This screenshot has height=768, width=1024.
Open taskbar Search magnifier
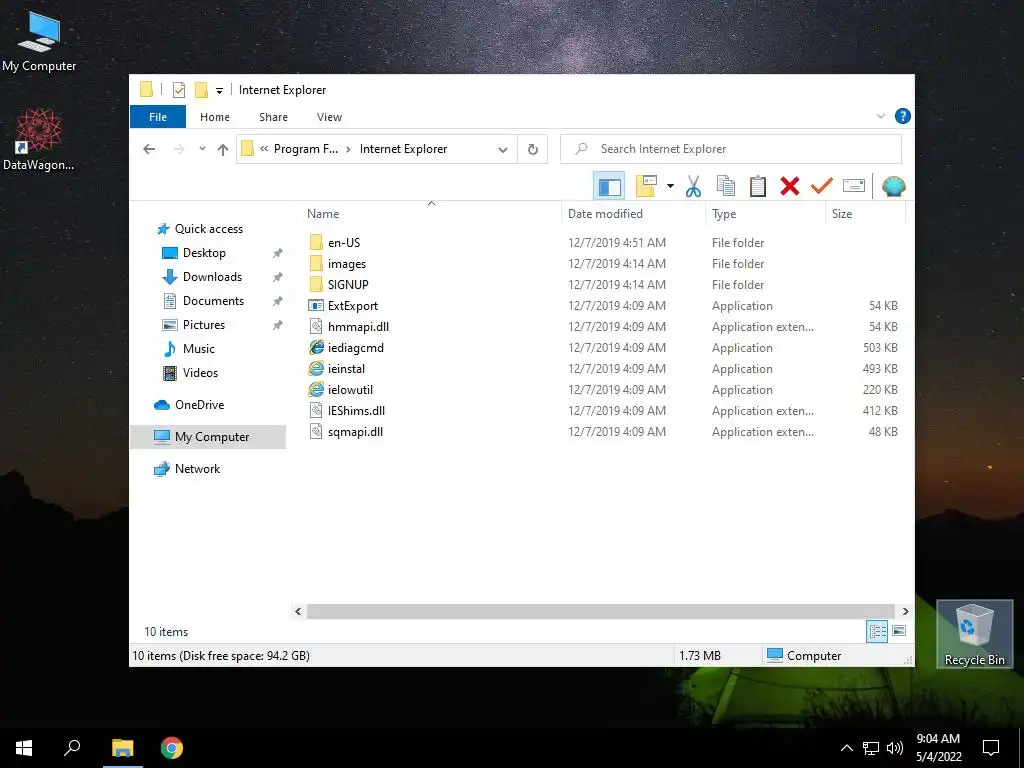pos(72,748)
